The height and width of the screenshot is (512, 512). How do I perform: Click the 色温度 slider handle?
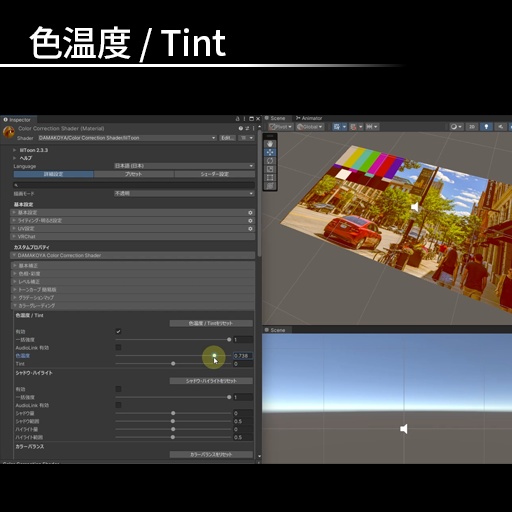[x=214, y=356]
